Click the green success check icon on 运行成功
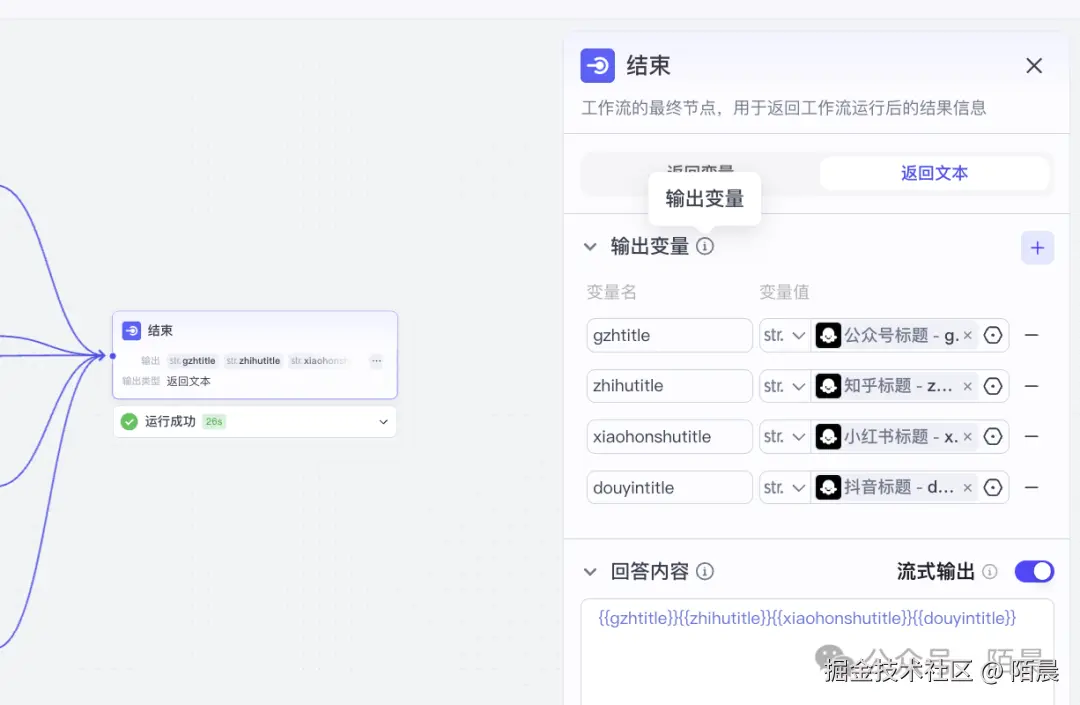Viewport: 1080px width, 705px height. click(x=128, y=422)
